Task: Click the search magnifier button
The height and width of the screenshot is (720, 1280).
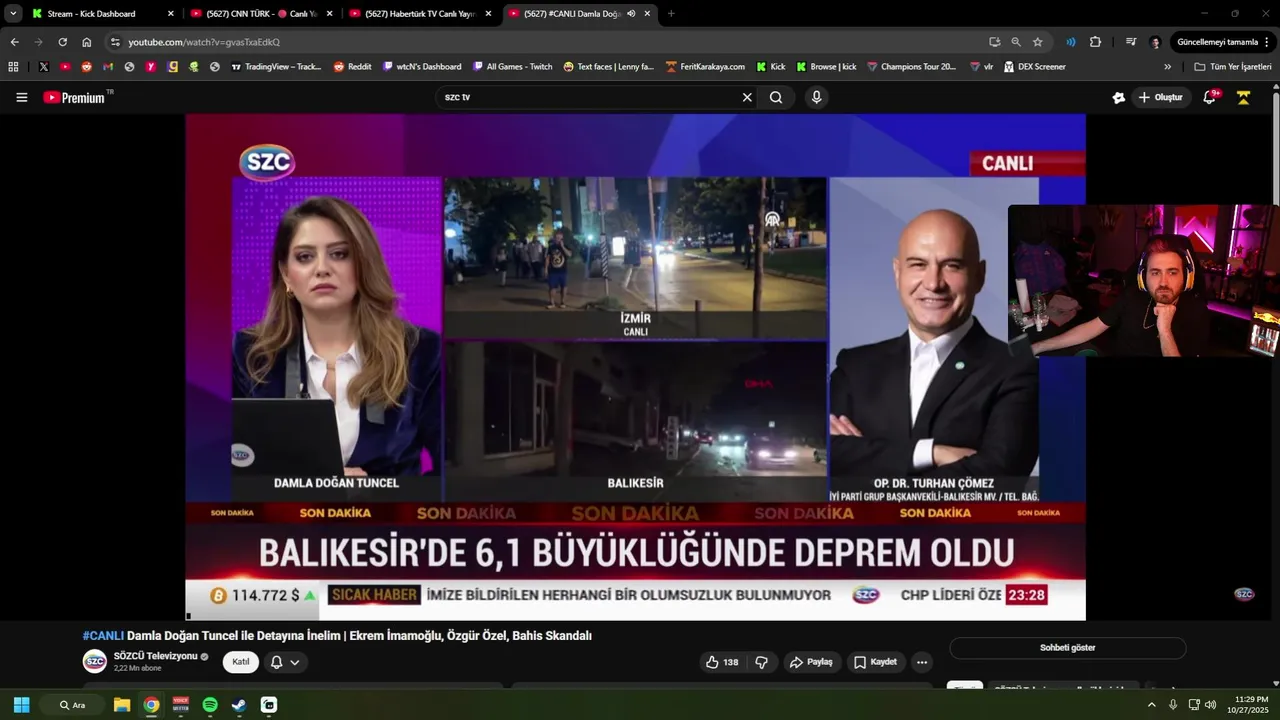Action: click(776, 97)
